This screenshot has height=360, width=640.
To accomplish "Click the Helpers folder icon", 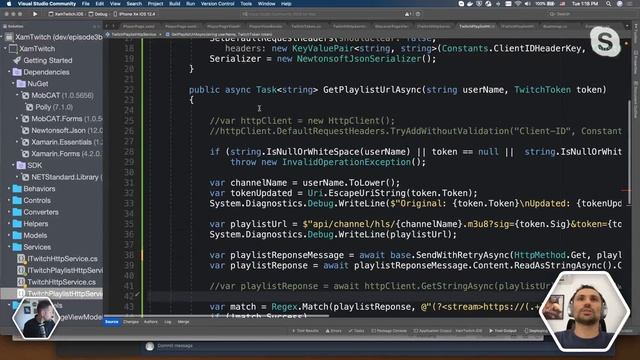I will [x=17, y=224].
